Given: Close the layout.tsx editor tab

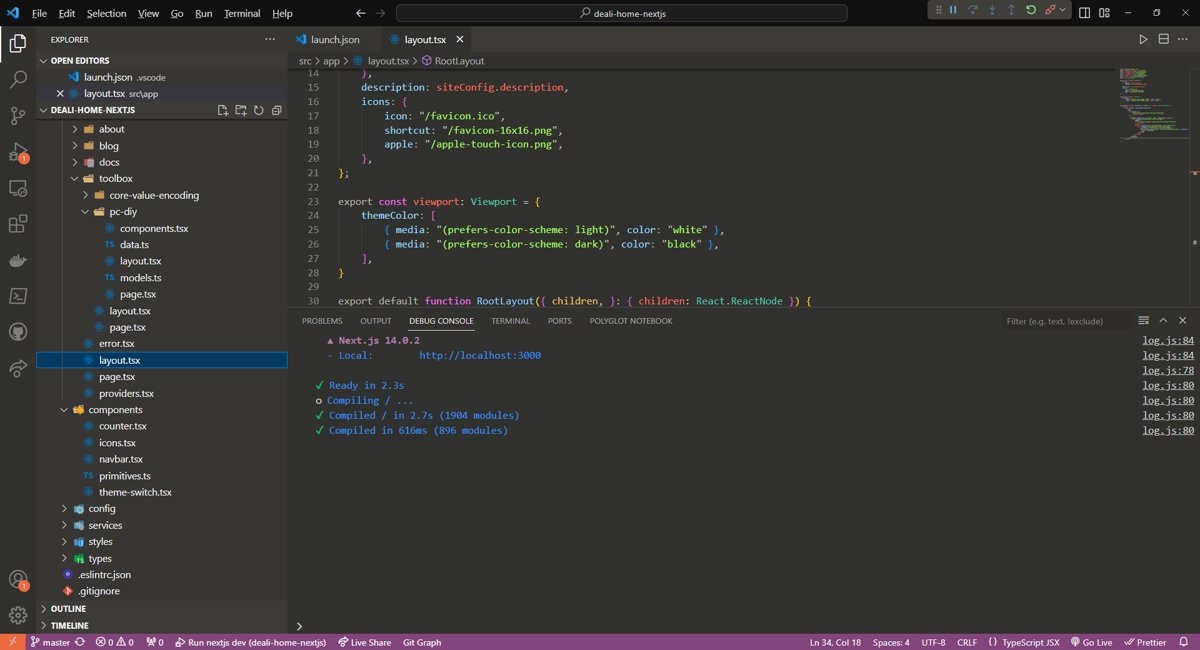Looking at the screenshot, I should click(x=459, y=39).
